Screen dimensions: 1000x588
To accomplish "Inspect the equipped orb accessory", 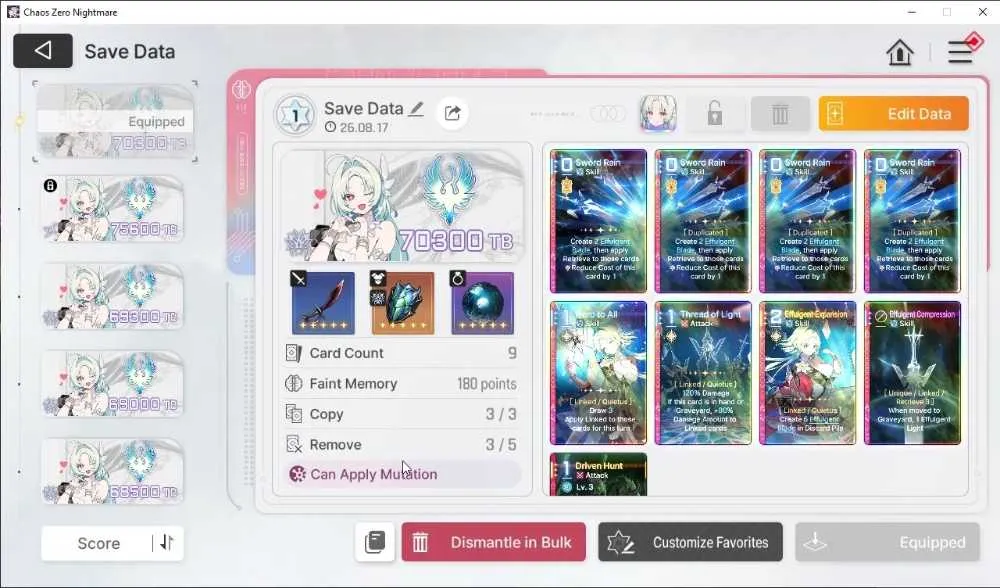I will 482,303.
